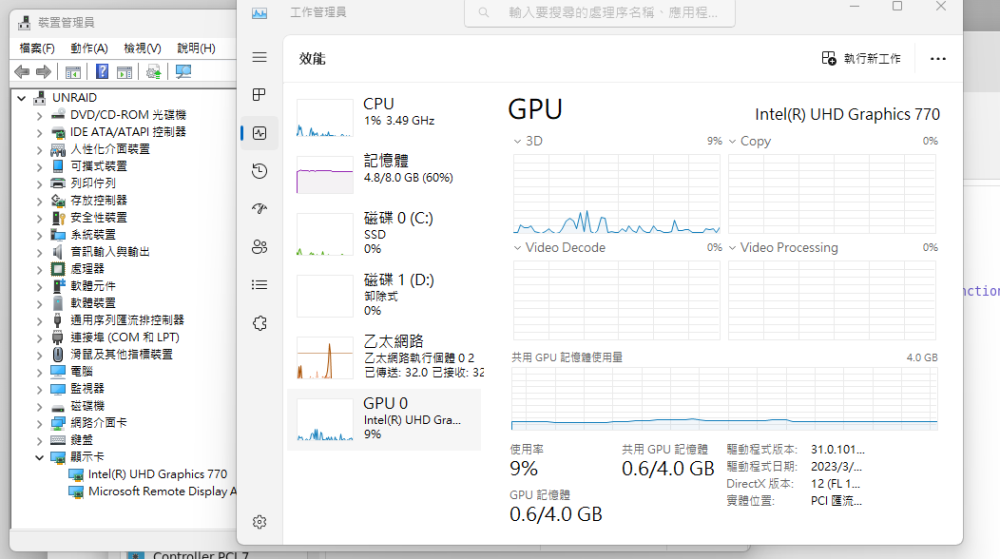Collapse 顯示卡 display adapters node
Screen dimensions: 1000x559
point(40,458)
